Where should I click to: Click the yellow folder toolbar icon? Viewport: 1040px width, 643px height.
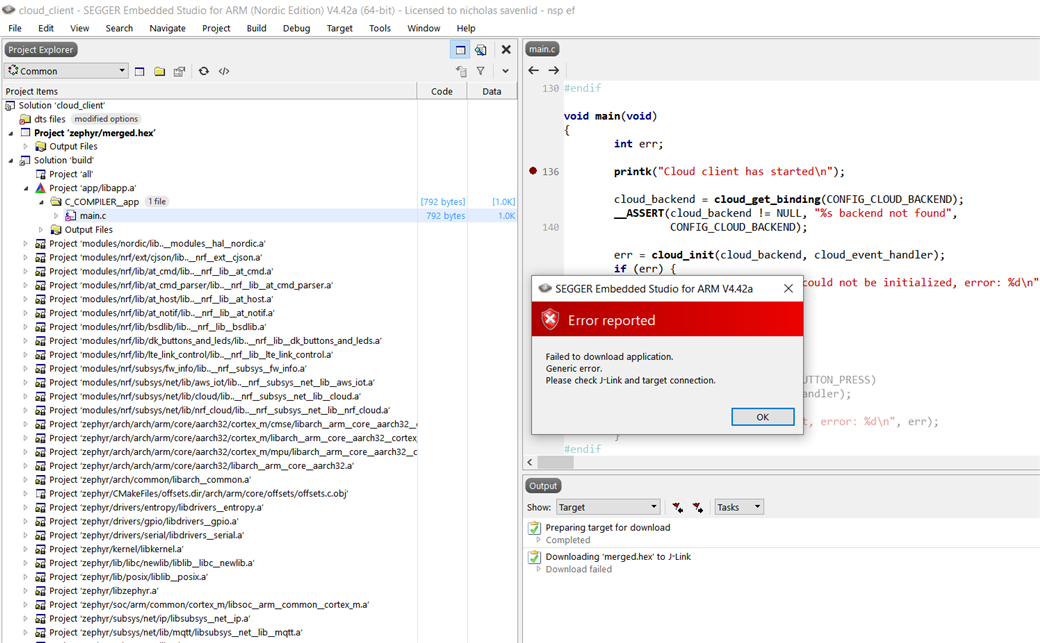click(x=159, y=71)
